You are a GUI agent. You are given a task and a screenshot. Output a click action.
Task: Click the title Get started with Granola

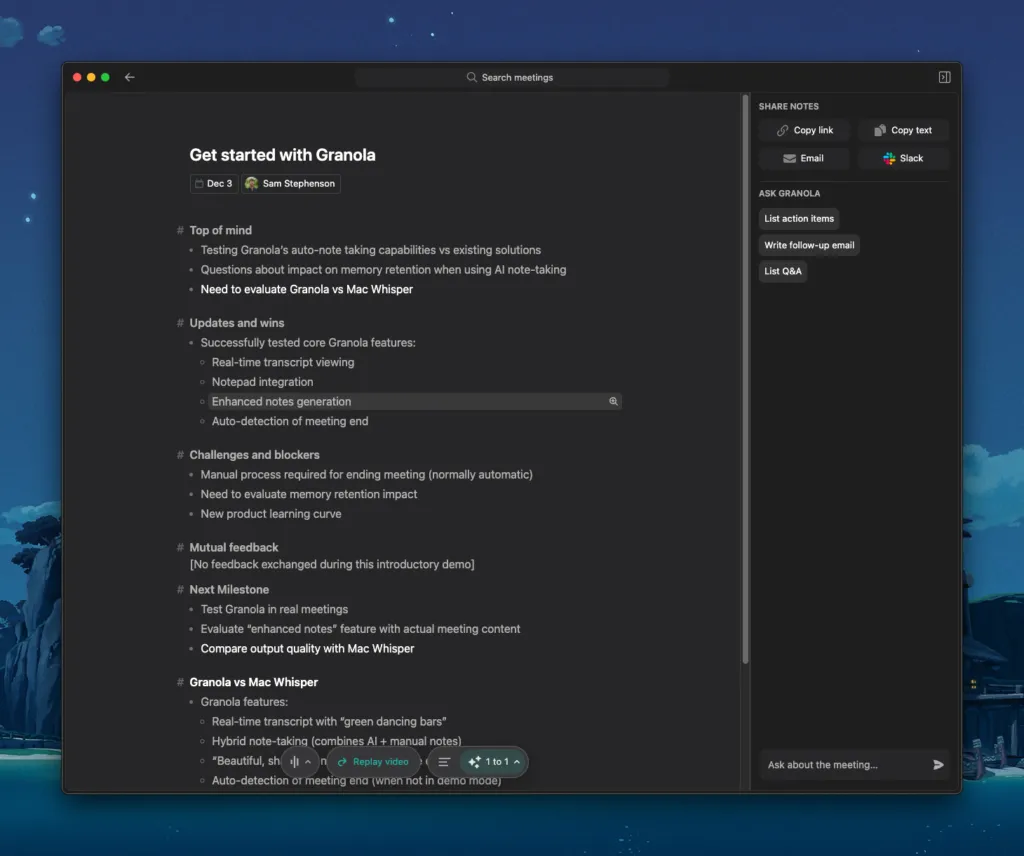coord(282,155)
